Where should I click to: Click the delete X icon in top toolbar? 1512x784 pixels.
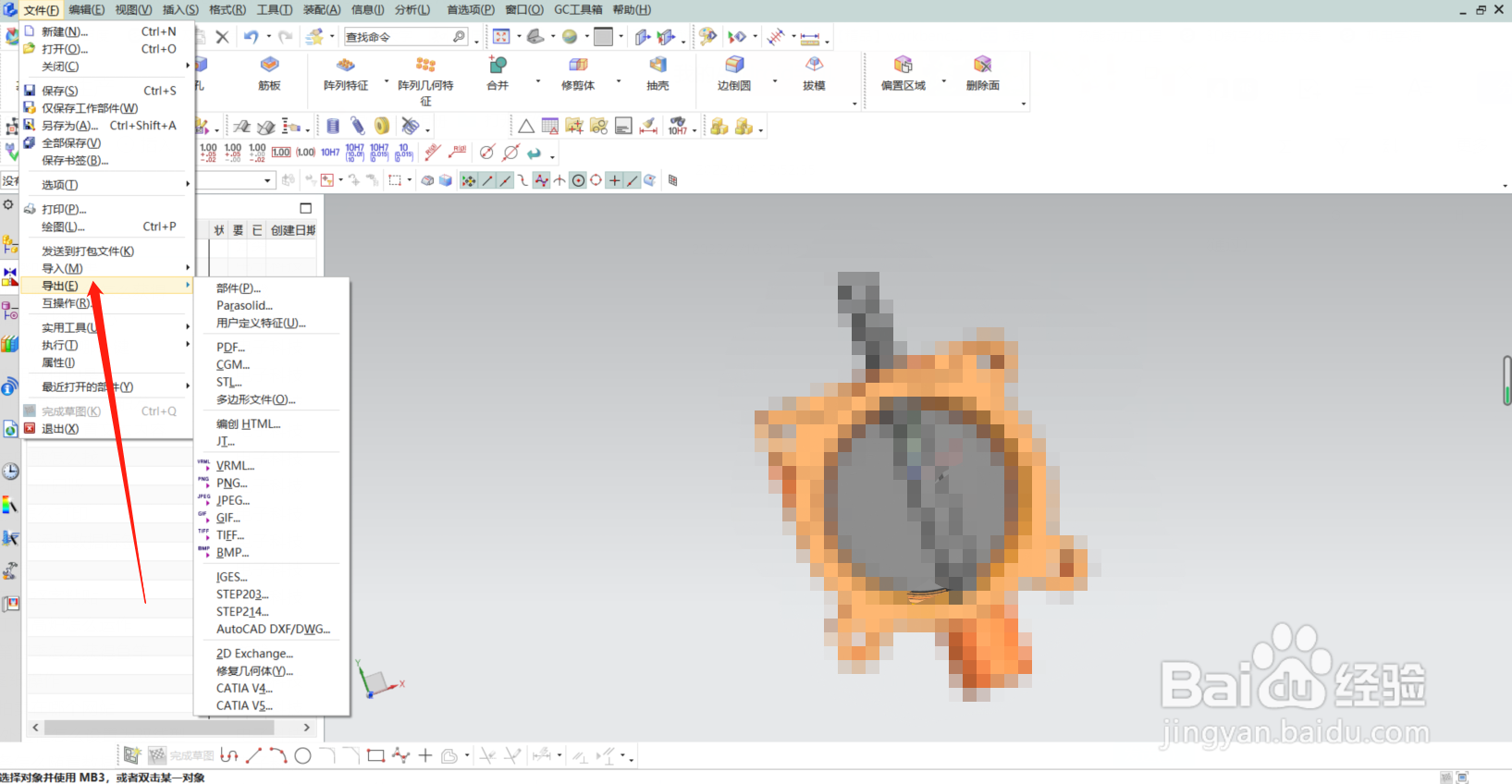coord(222,37)
